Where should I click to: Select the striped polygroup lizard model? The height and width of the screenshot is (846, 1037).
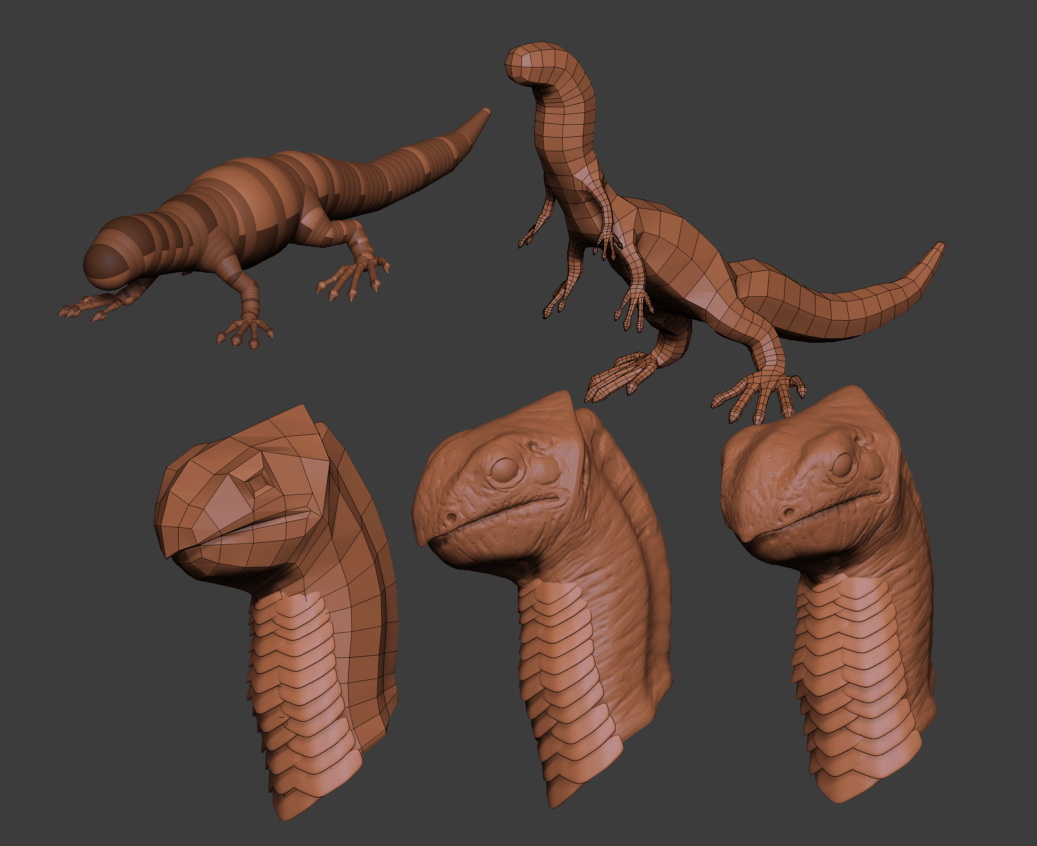pos(274,228)
